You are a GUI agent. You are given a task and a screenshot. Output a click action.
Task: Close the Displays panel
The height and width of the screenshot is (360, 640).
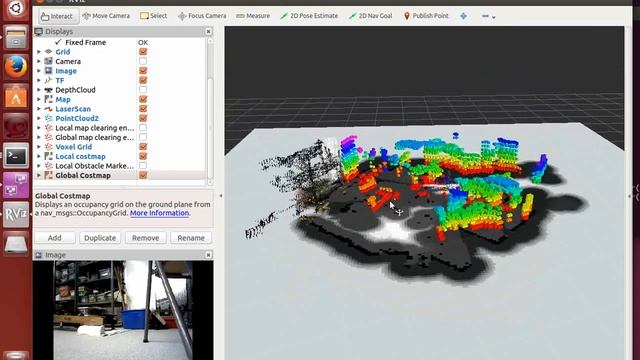209,31
